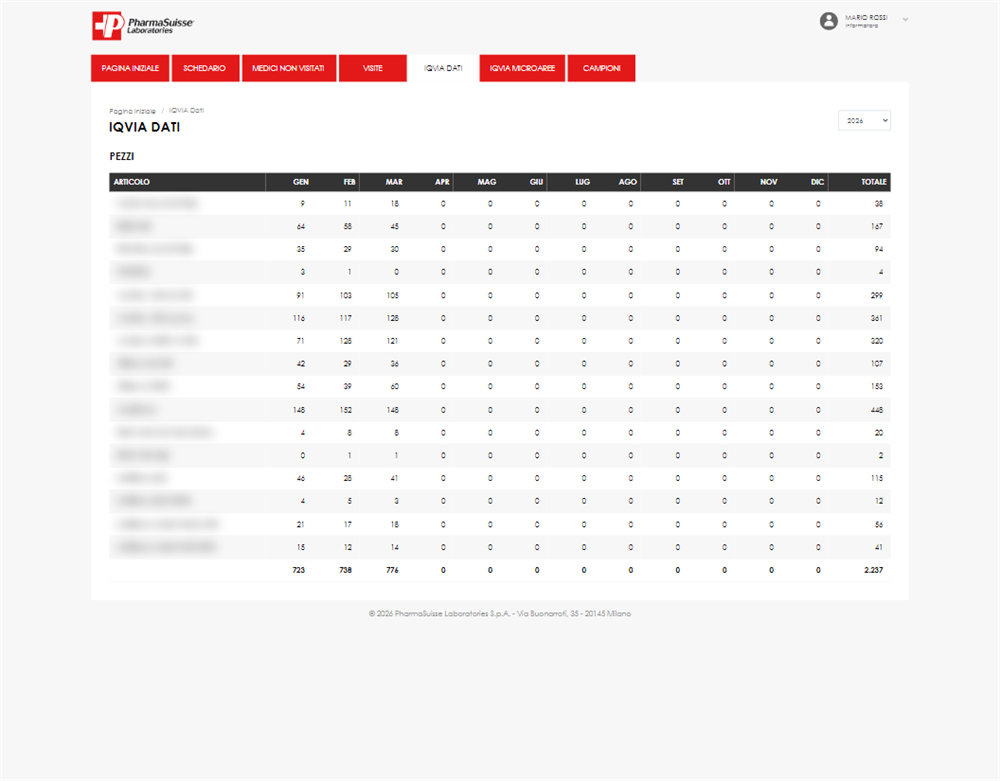1000x781 pixels.
Task: Click the FEB column total 738
Action: [x=346, y=570]
